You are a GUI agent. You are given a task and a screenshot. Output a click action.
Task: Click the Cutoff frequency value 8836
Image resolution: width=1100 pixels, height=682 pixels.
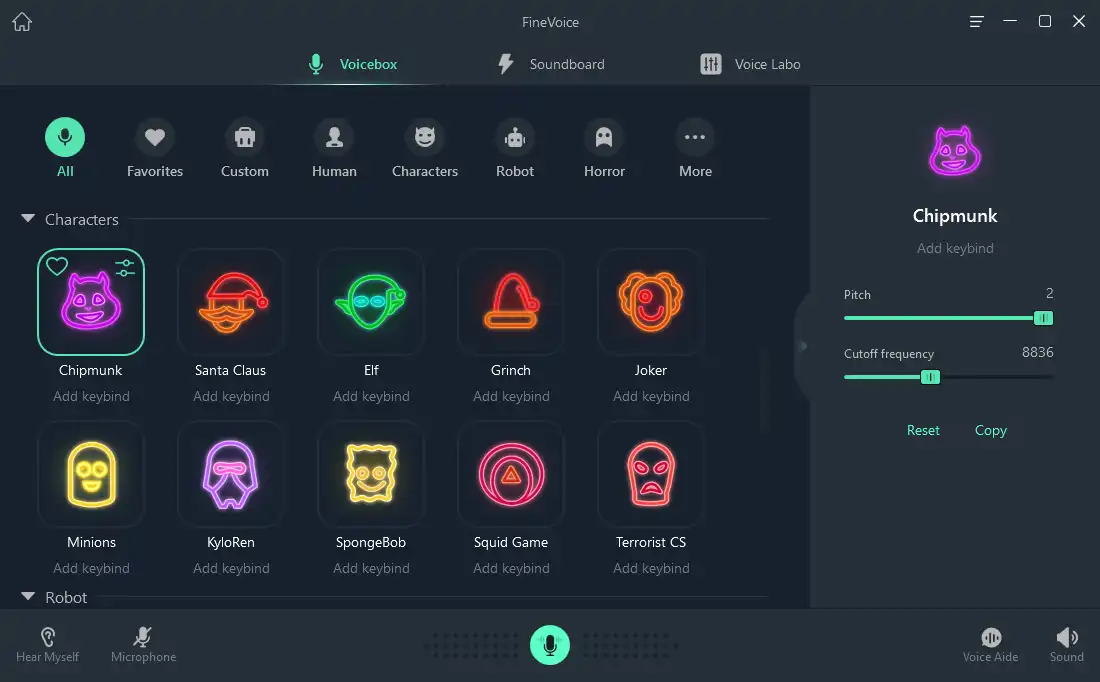click(1038, 352)
